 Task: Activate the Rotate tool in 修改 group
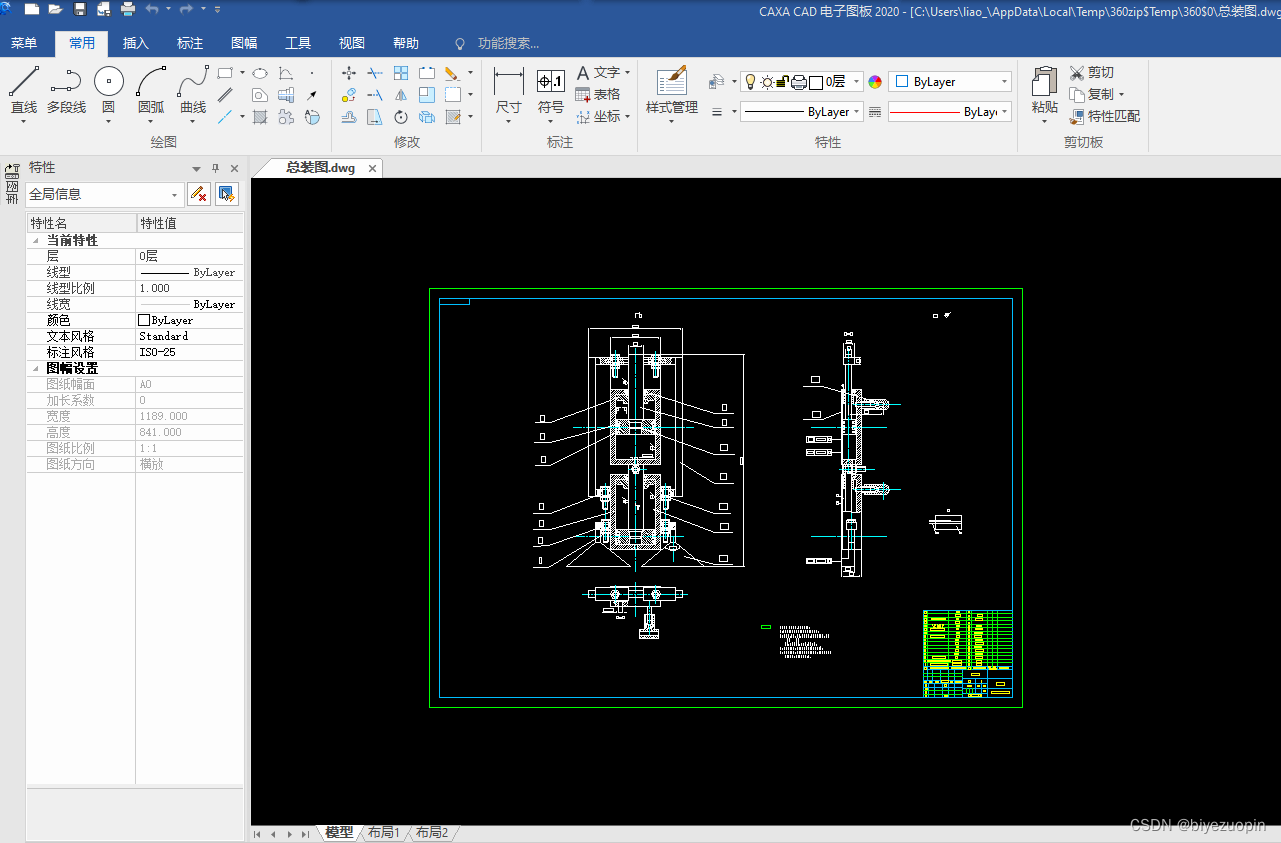[401, 117]
